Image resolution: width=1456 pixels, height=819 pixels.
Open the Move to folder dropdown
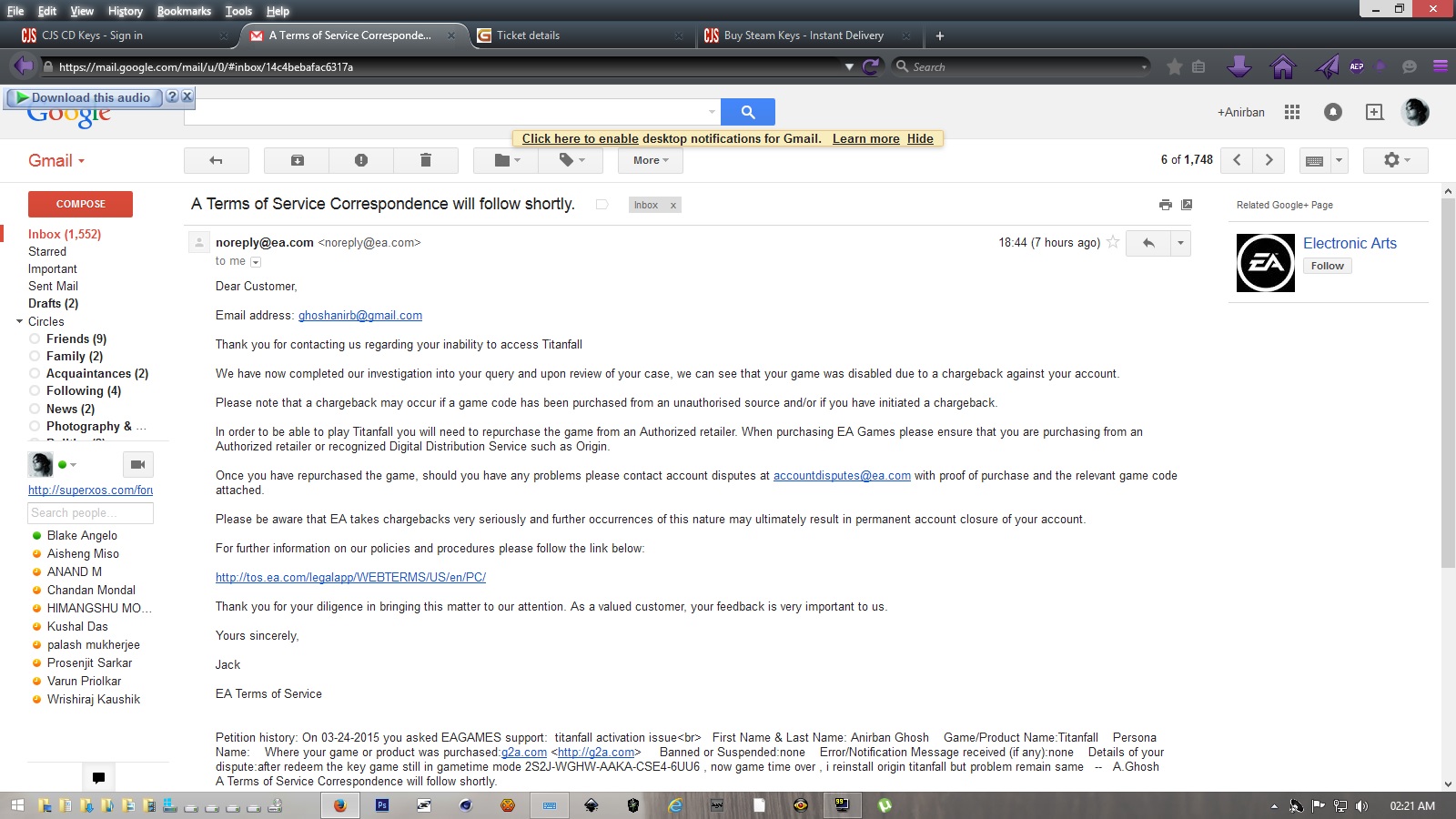[x=506, y=160]
